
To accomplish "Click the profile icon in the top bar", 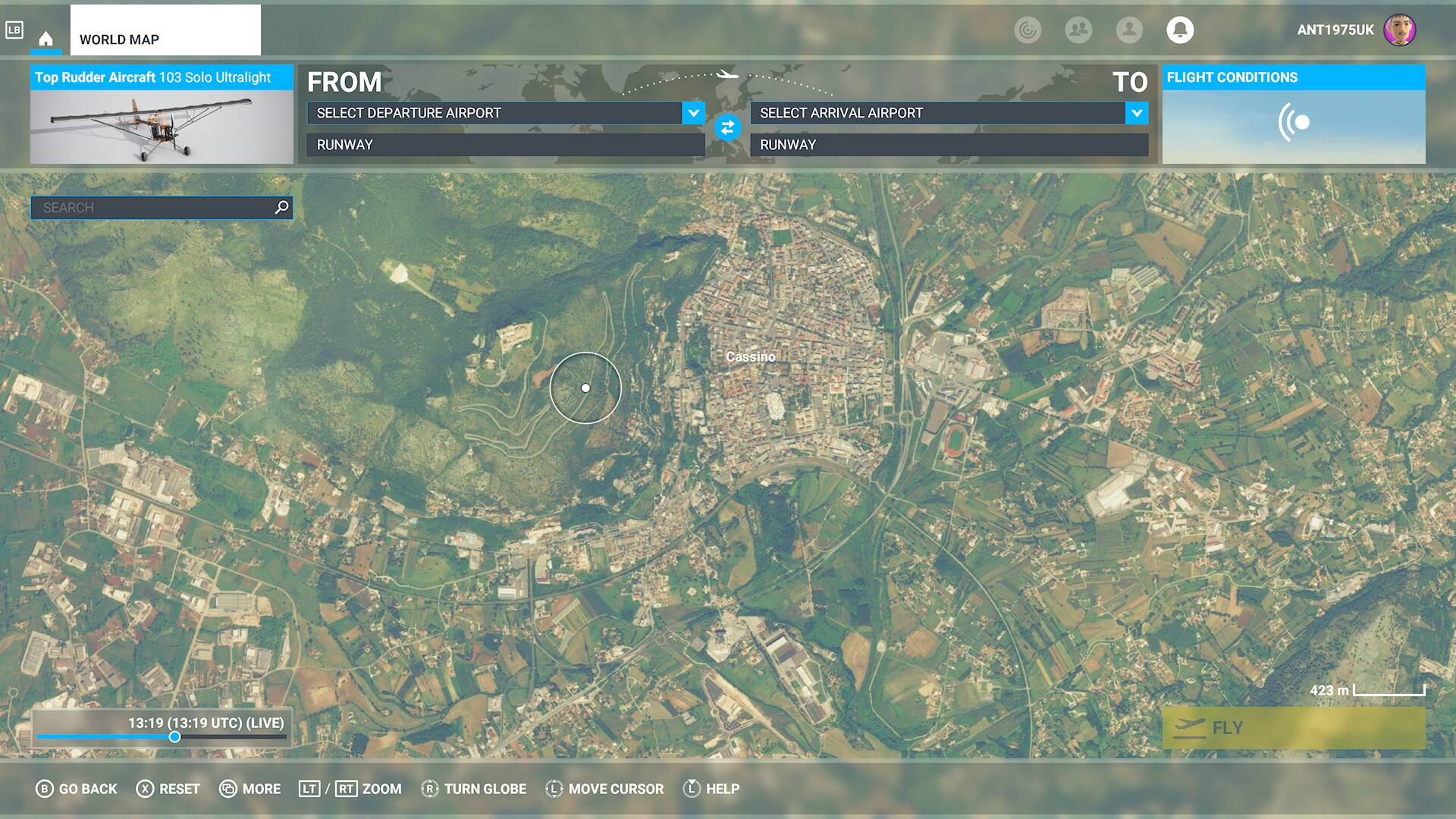I will [x=1129, y=31].
